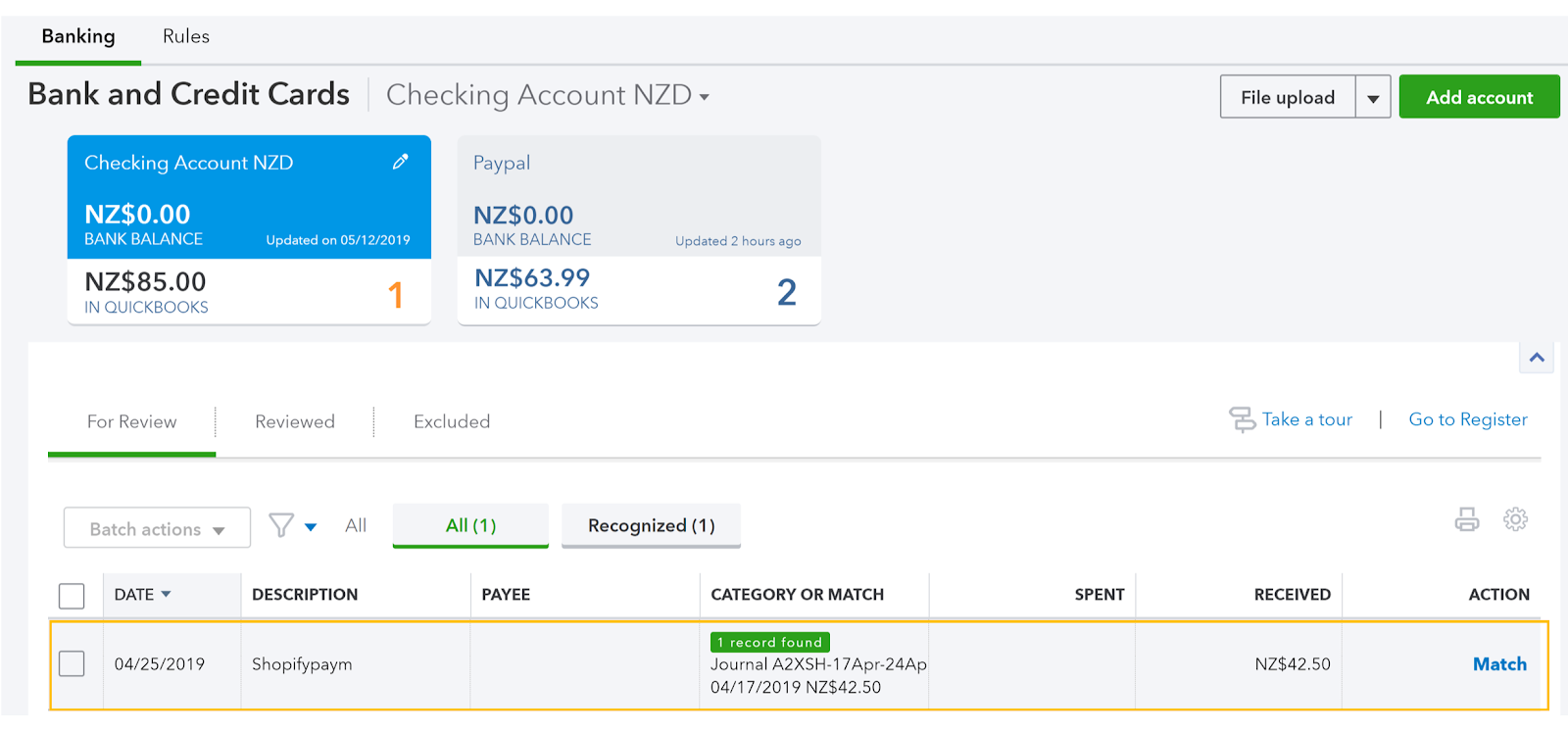Click the Take a tour signpost icon

pyautogui.click(x=1242, y=419)
